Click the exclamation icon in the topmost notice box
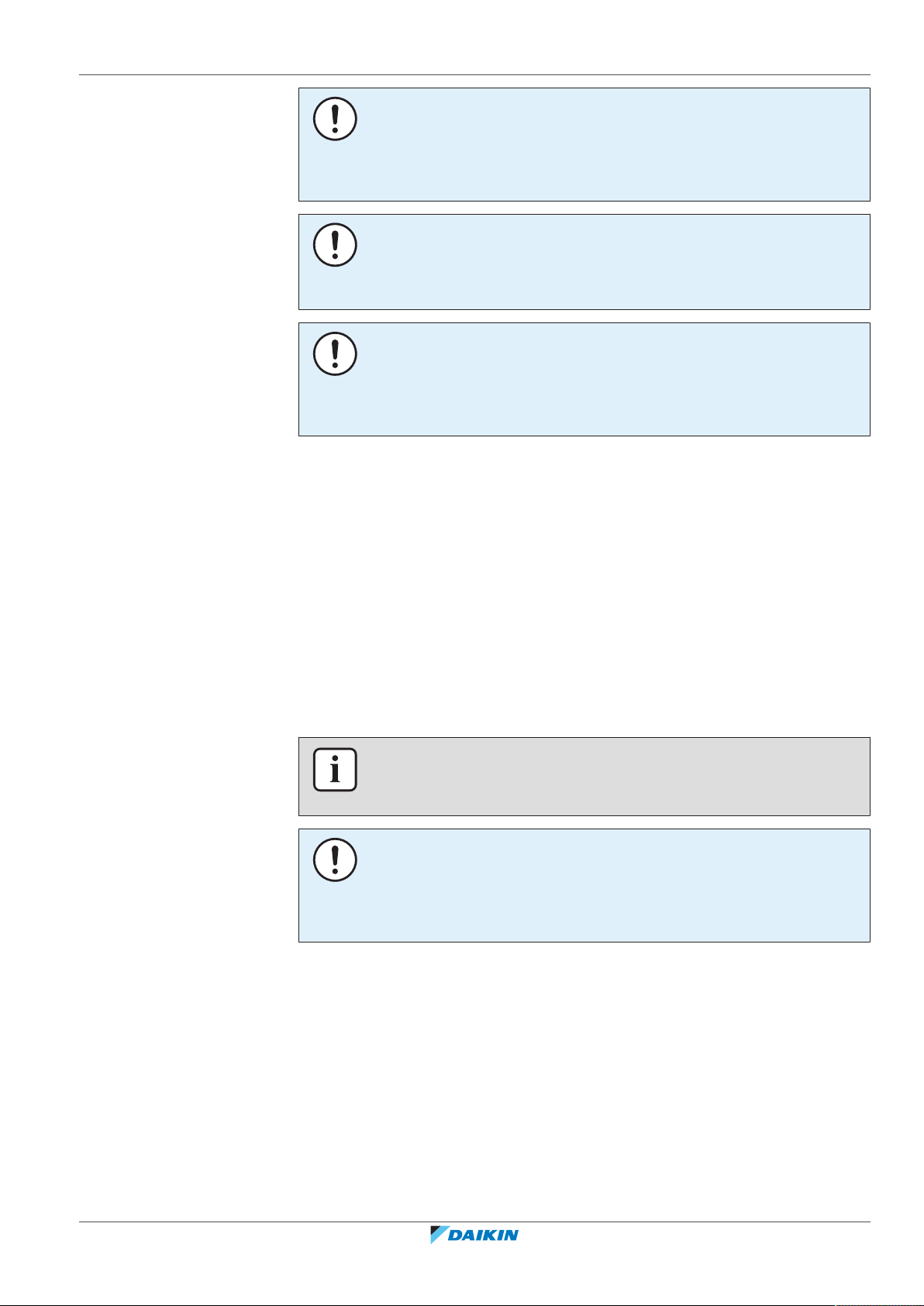The width and height of the screenshot is (924, 1306). pyautogui.click(x=335, y=119)
